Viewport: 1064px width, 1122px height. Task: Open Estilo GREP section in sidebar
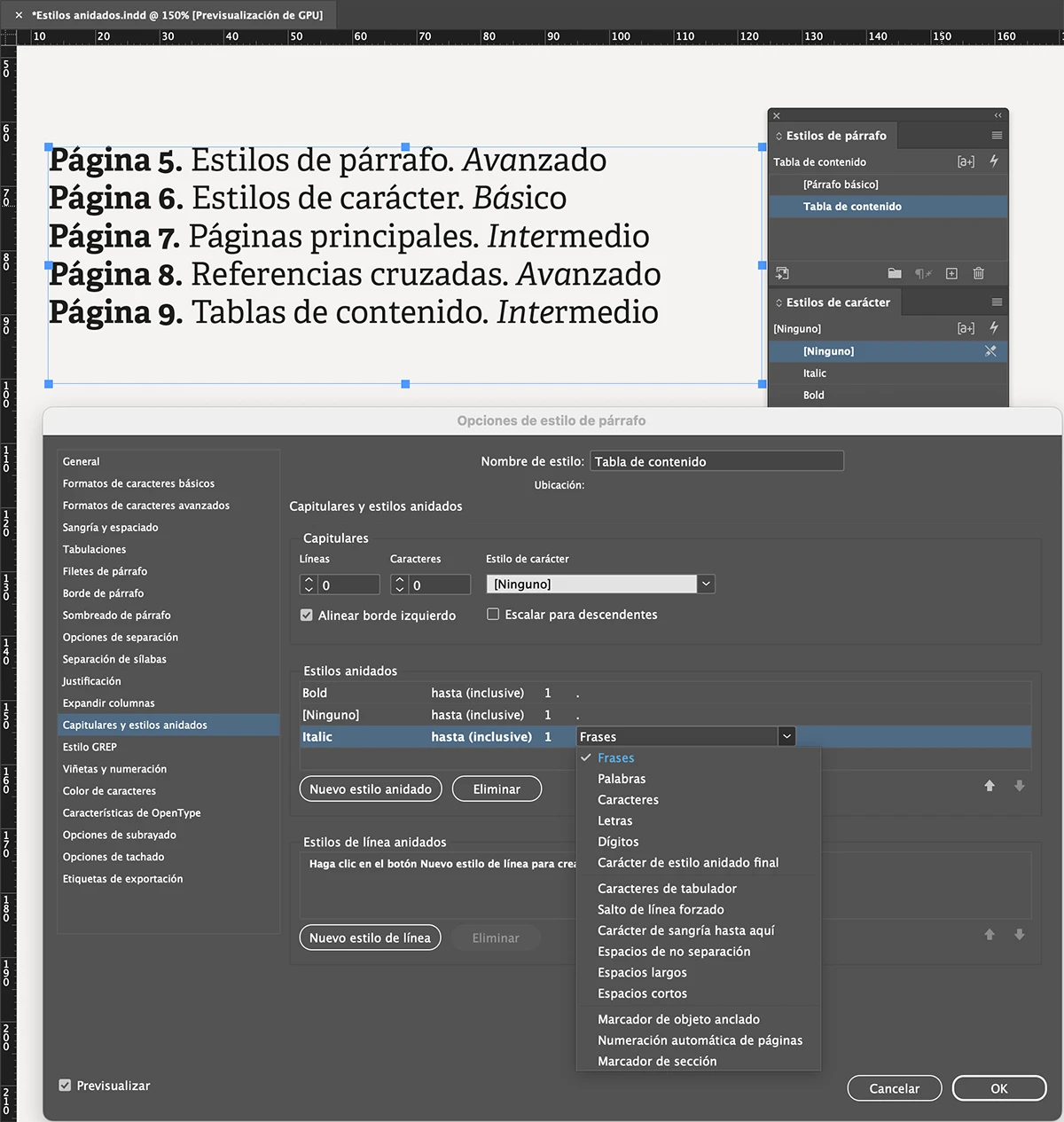[90, 747]
